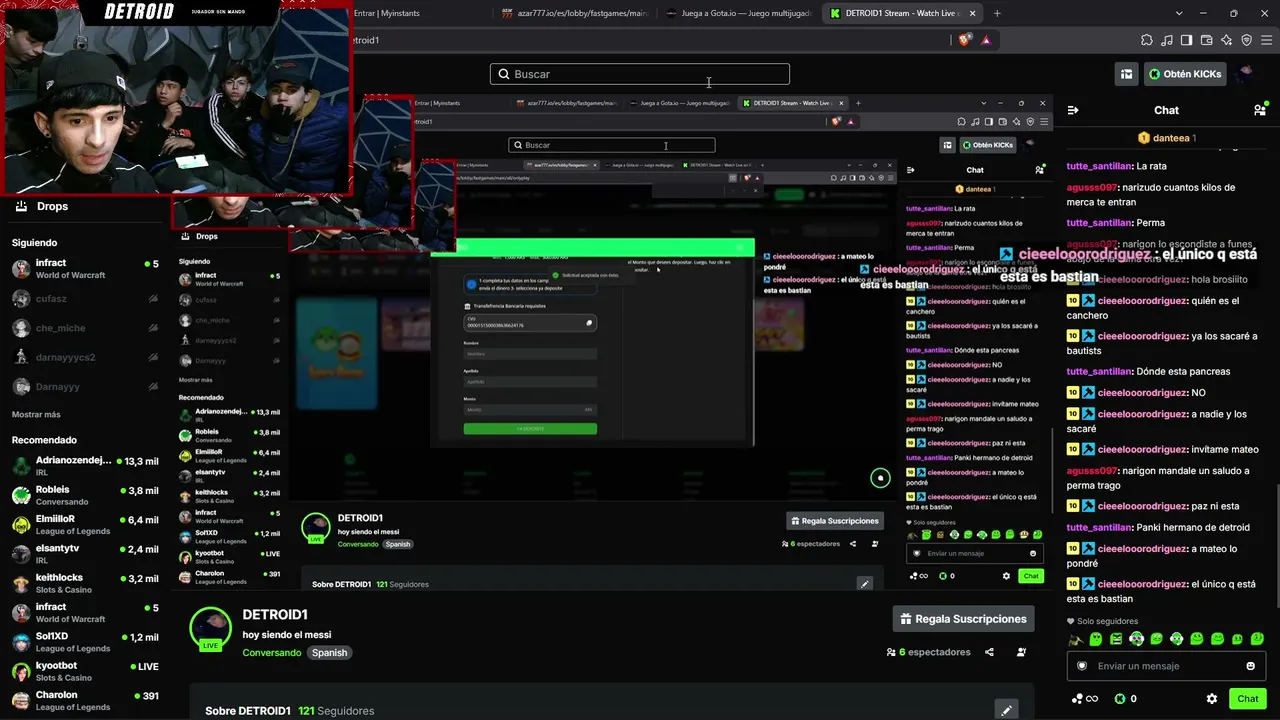1280x720 pixels.
Task: Open the user profile avatar menu
Action: click(x=1246, y=74)
